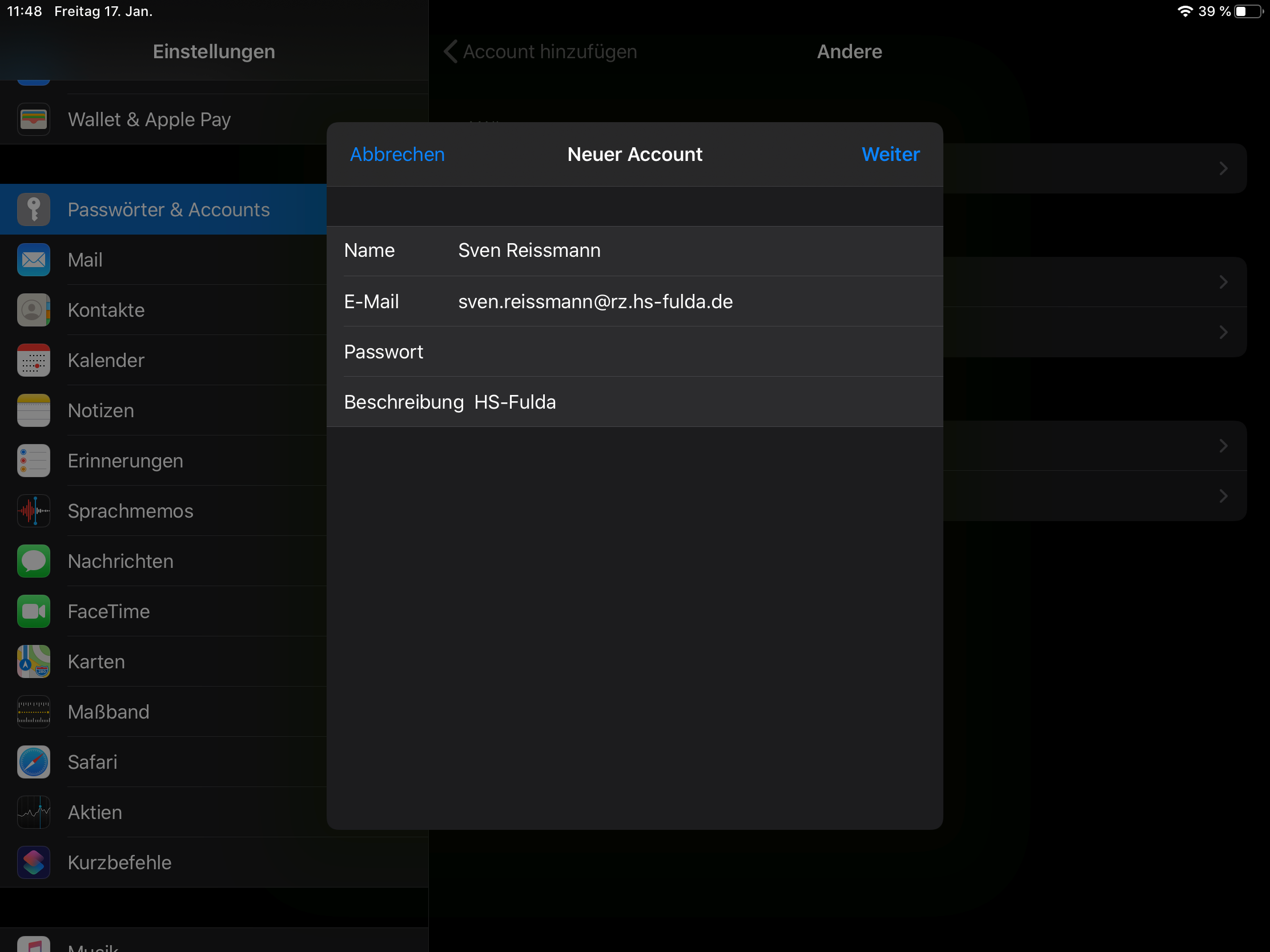The image size is (1270, 952).
Task: Open the Nachrichten speech bubble icon
Action: pos(33,561)
